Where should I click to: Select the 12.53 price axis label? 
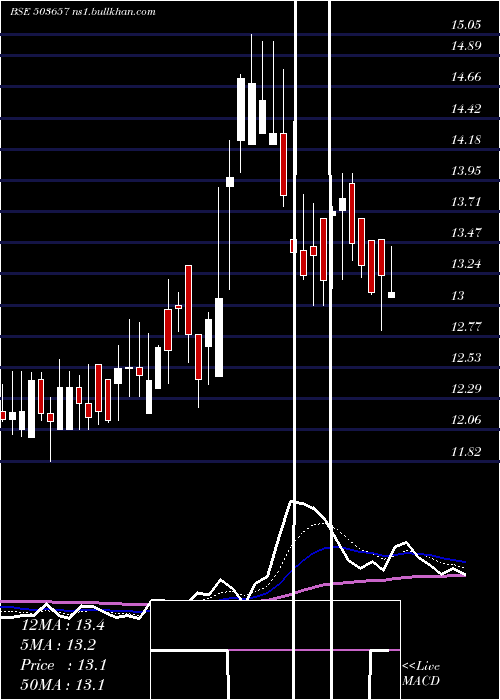[x=466, y=358]
